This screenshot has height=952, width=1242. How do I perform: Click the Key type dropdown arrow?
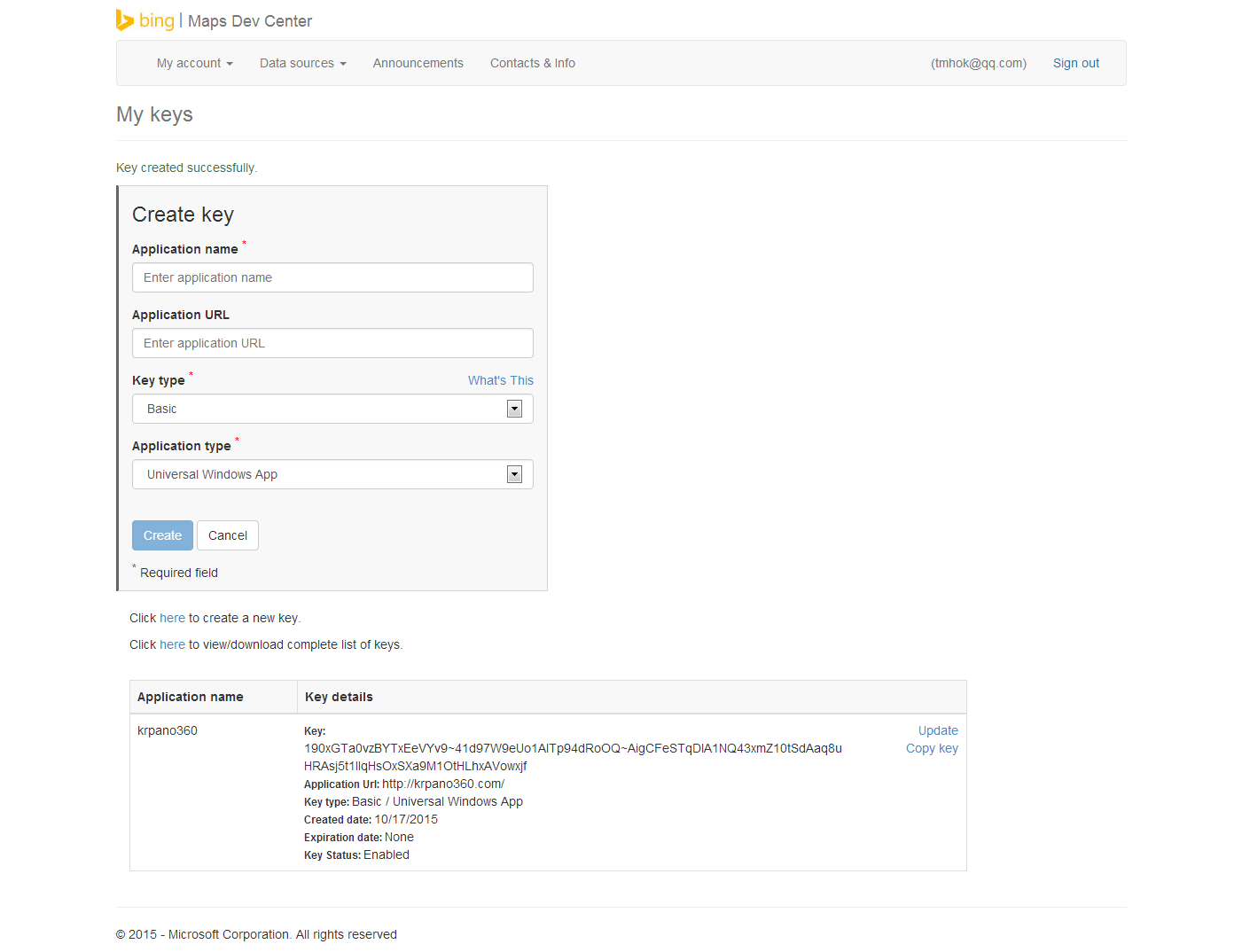(x=514, y=409)
